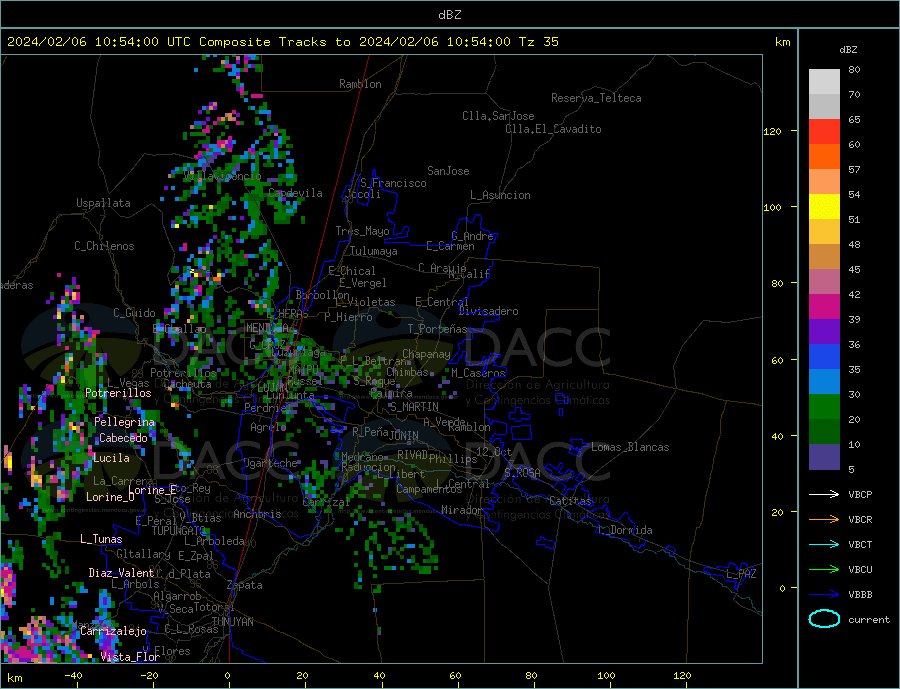Click the 'Reserva_Telteca' map label
Image resolution: width=900 pixels, height=689 pixels.
point(596,98)
